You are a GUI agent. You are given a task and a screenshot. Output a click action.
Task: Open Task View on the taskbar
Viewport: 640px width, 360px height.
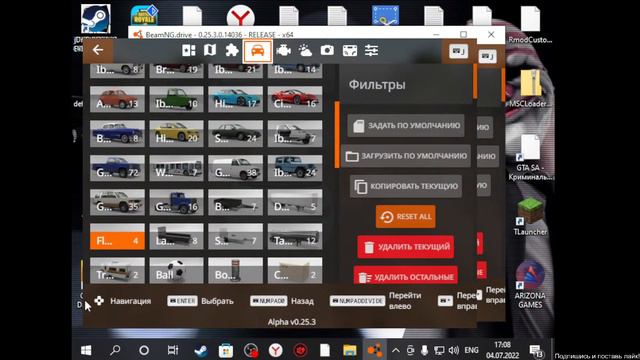pos(173,350)
